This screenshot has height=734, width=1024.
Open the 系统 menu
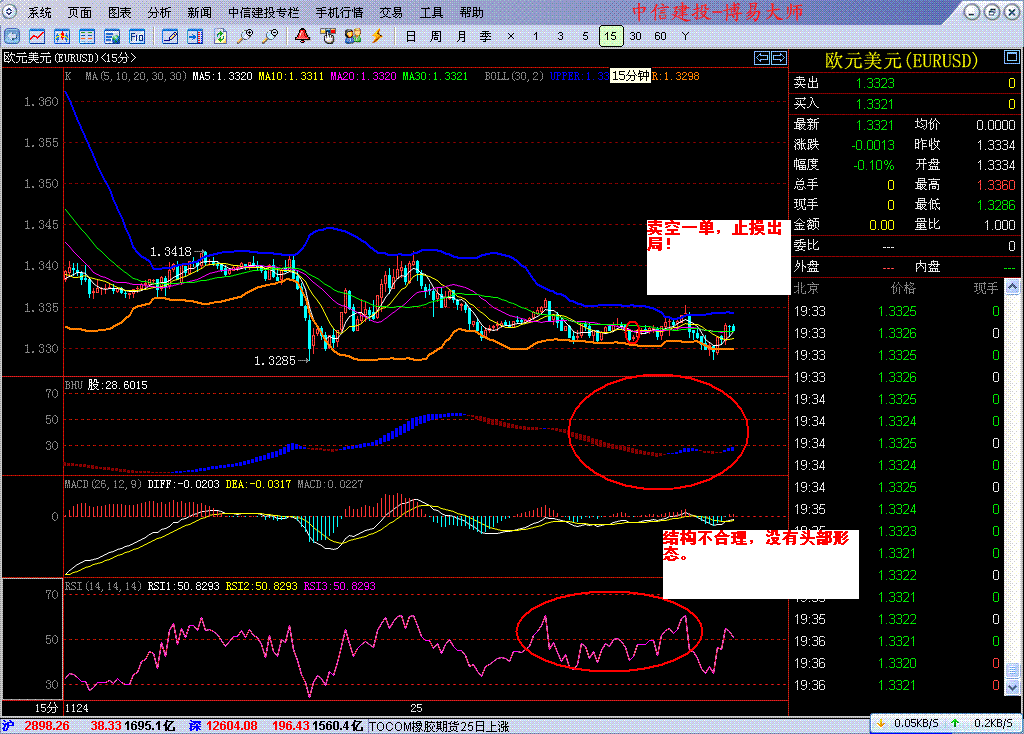[x=40, y=12]
